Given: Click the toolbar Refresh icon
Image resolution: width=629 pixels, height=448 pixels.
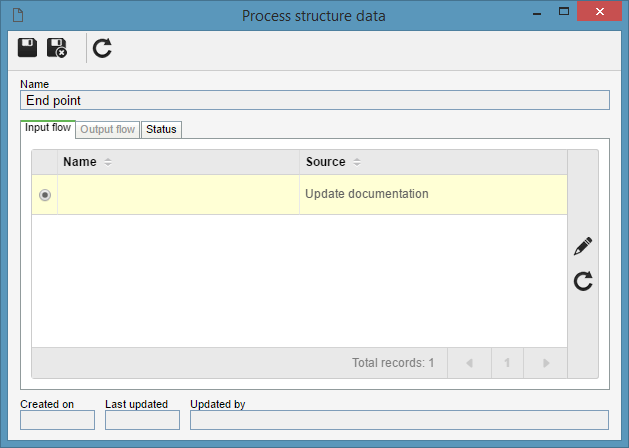Looking at the screenshot, I should (x=102, y=49).
